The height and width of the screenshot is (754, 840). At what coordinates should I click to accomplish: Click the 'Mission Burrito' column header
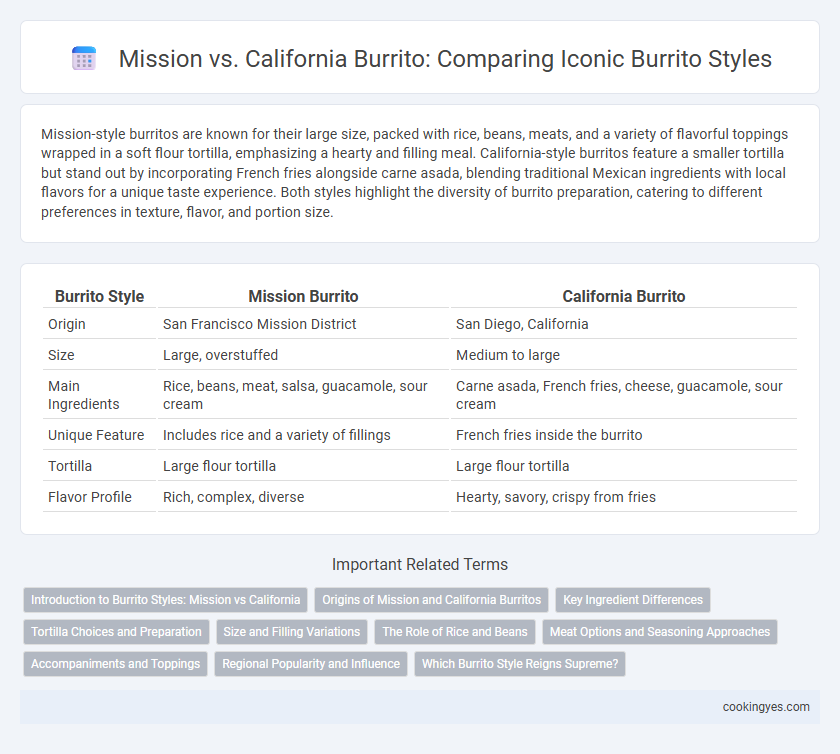tap(303, 296)
